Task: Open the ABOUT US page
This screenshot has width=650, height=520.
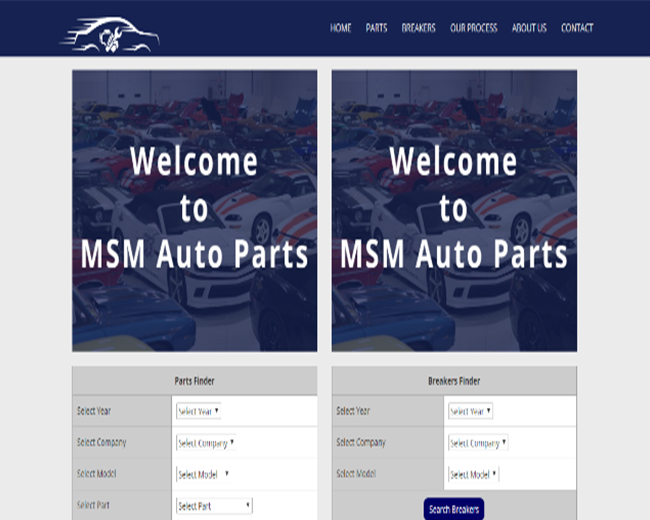Action: tap(529, 28)
